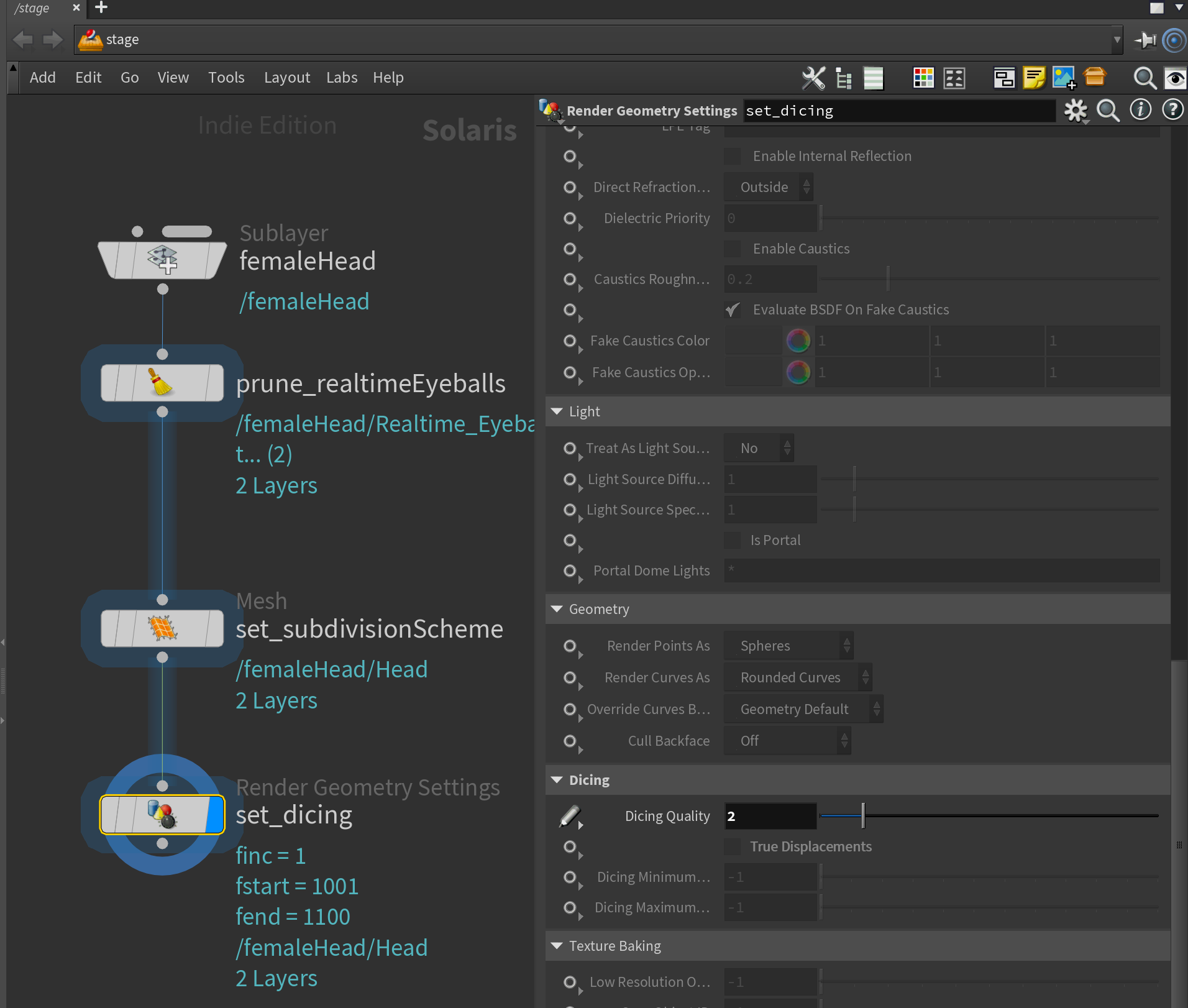Click the Dicing Quality slider handle
The width and height of the screenshot is (1188, 1008).
tap(863, 815)
